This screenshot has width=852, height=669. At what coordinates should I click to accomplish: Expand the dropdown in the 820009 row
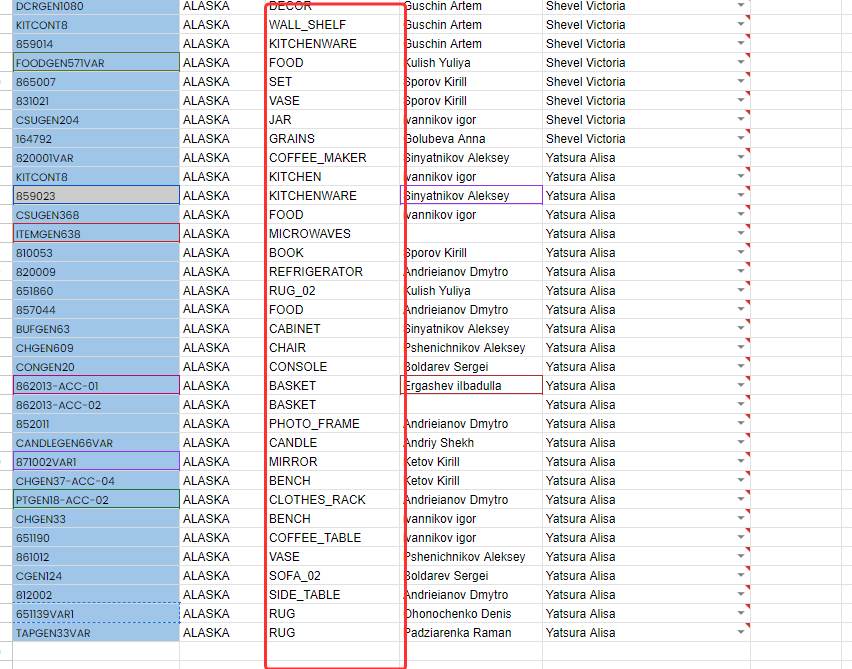pyautogui.click(x=741, y=271)
